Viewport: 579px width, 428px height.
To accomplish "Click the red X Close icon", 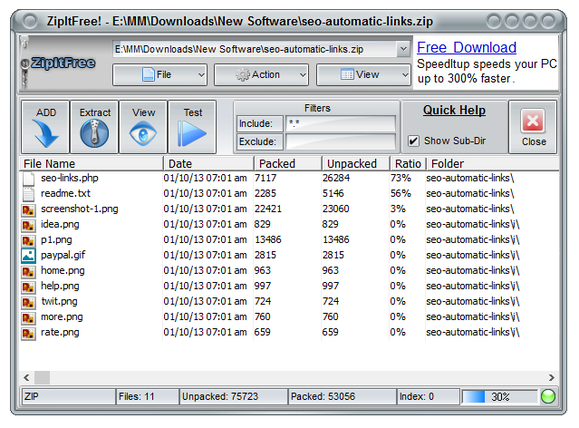I will coord(532,121).
